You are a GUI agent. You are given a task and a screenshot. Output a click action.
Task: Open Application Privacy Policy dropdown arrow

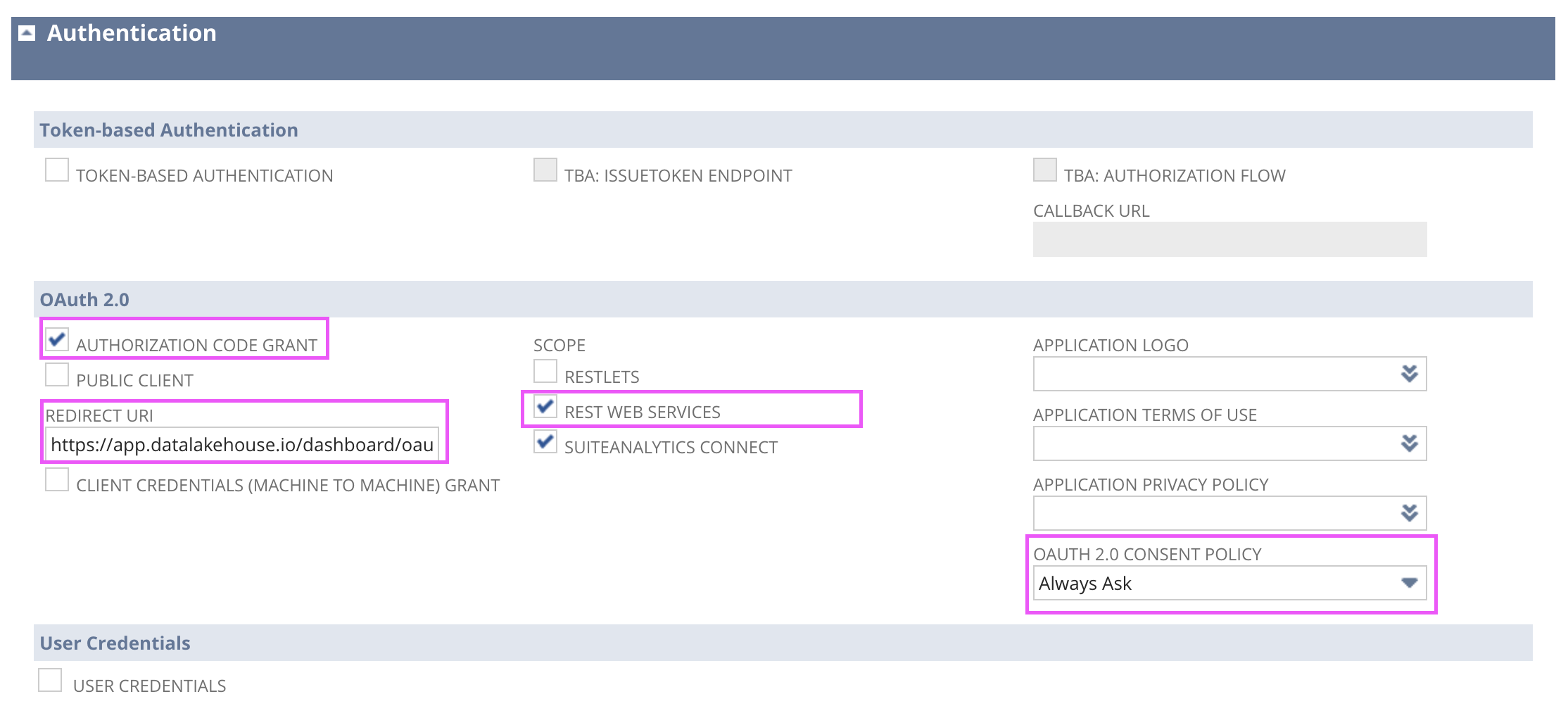(1409, 513)
